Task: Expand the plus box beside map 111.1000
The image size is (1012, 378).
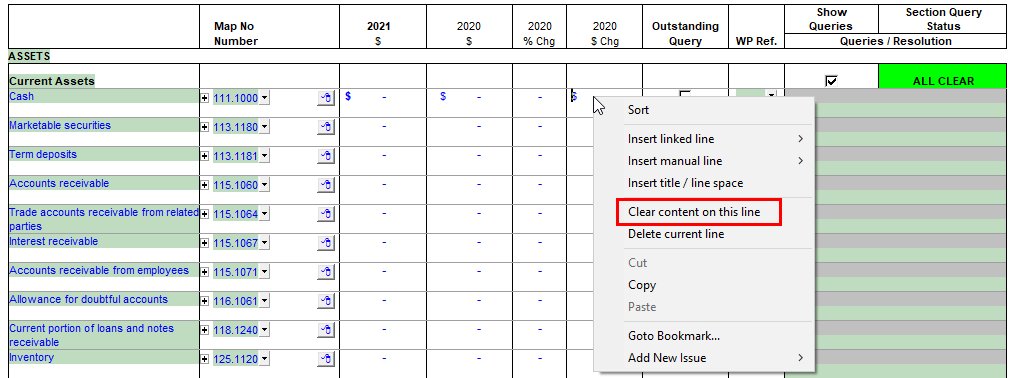Action: point(205,98)
